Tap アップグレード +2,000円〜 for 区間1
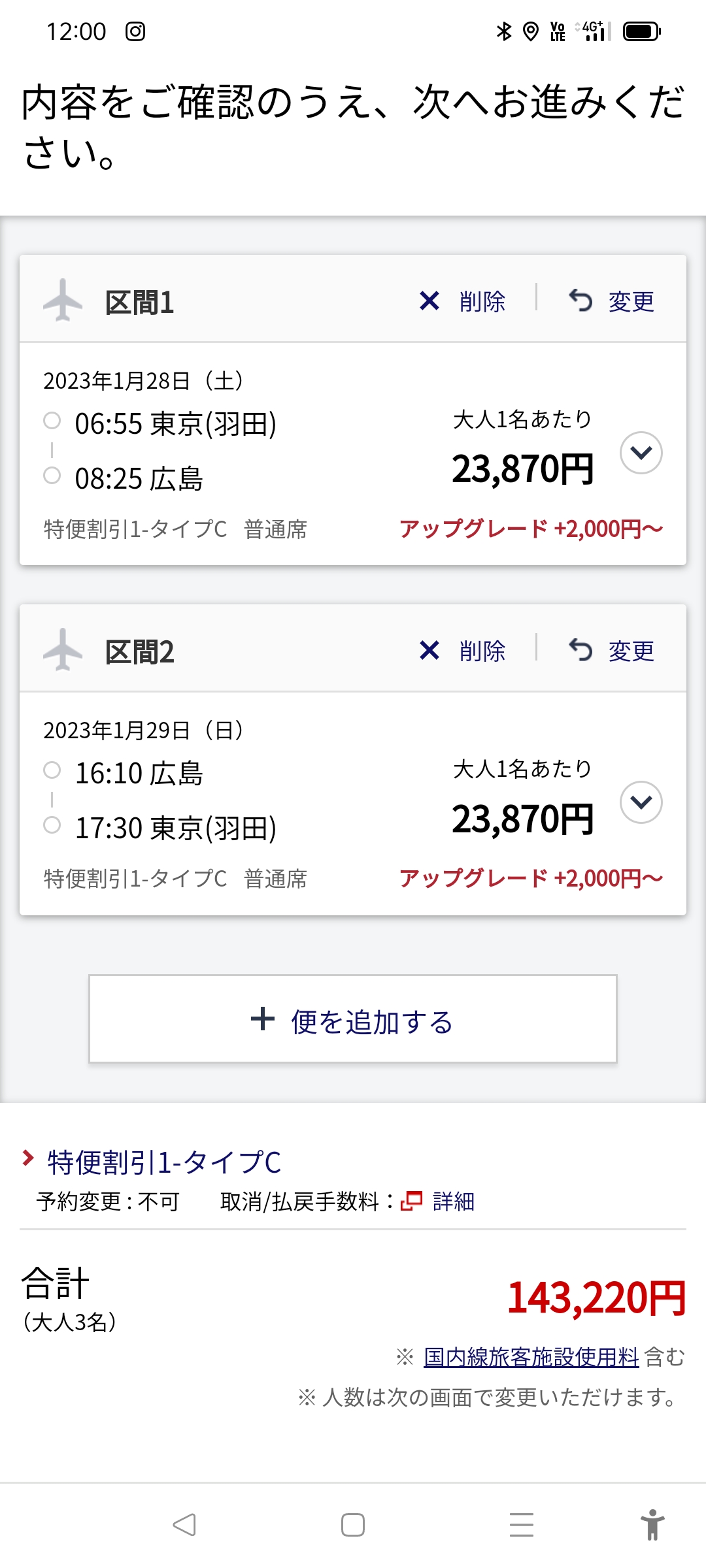This screenshot has width=706, height=1568. (x=531, y=529)
